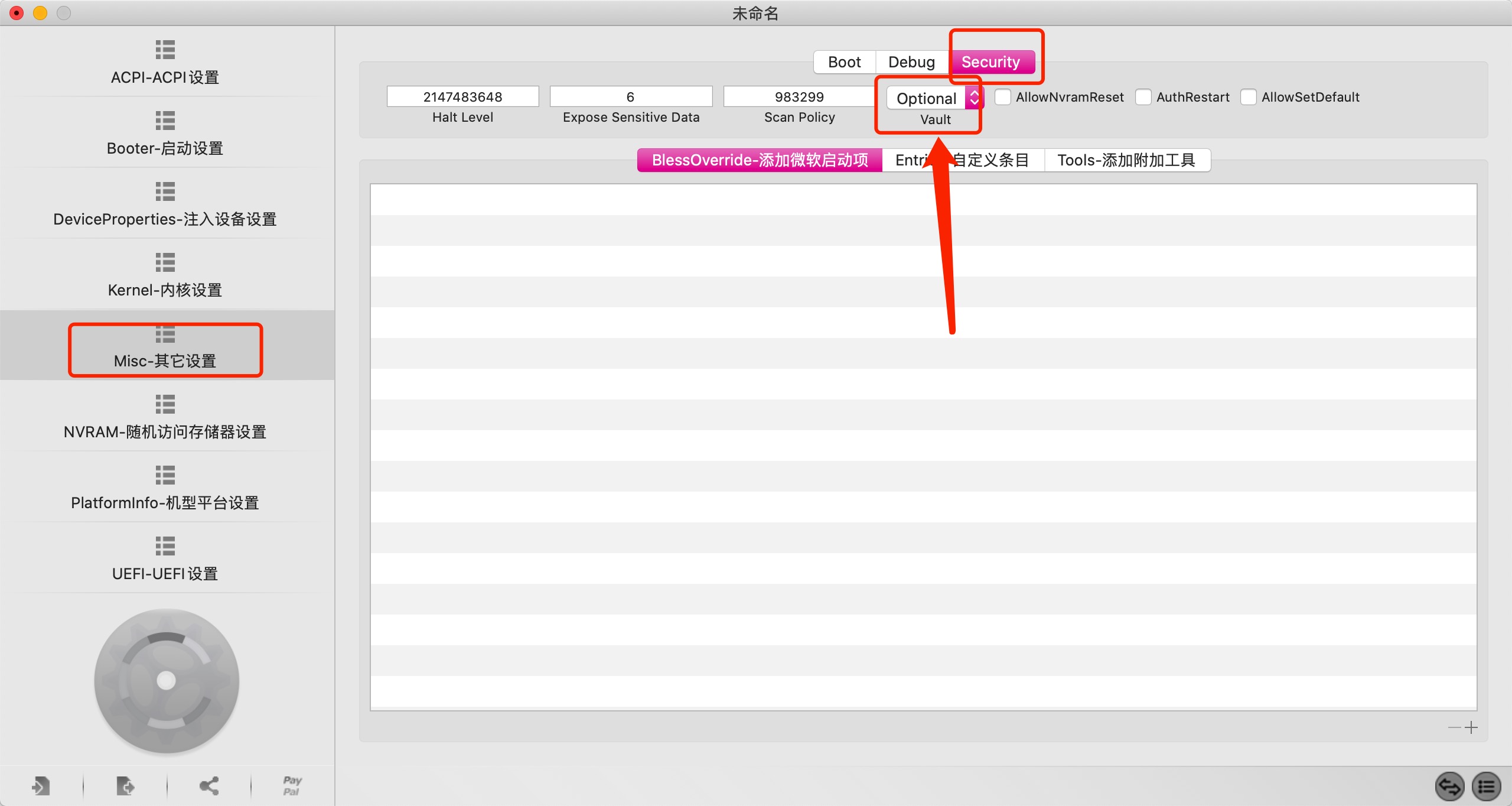Screen dimensions: 1512x806
Task: Click the Scan Policy field with 983299
Action: pyautogui.click(x=799, y=96)
